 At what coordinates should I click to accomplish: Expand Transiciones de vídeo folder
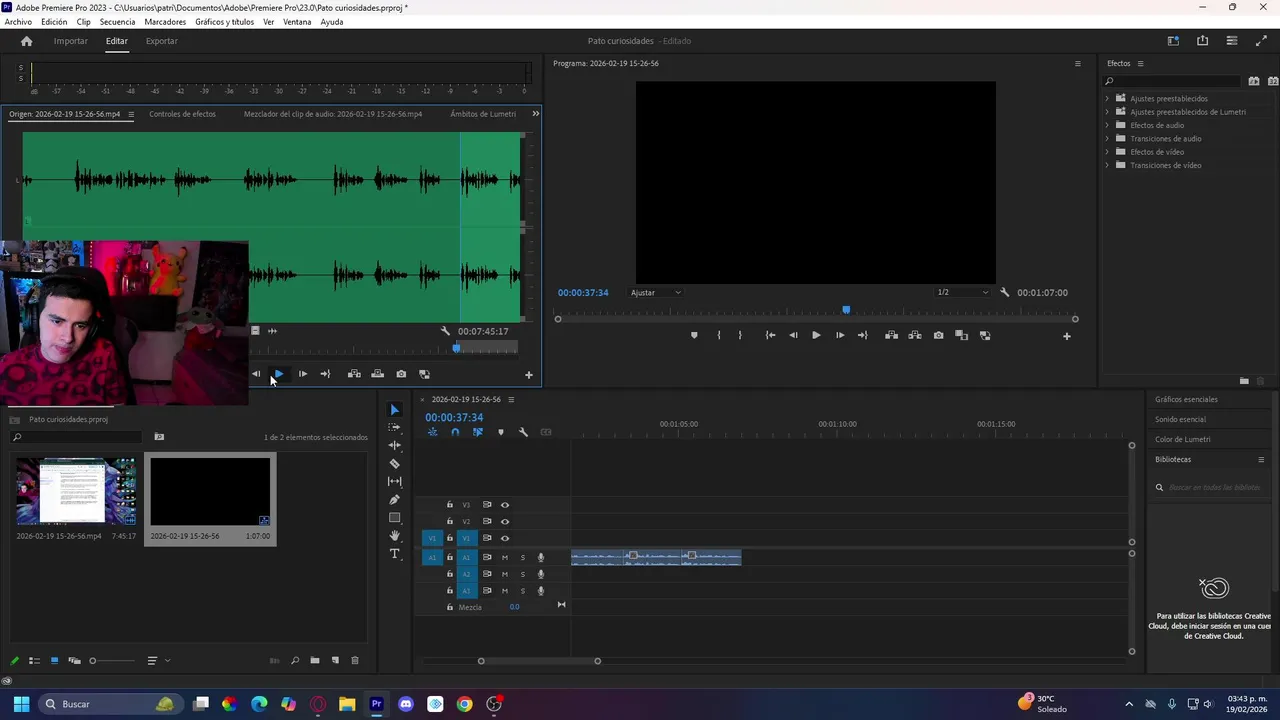click(1107, 165)
